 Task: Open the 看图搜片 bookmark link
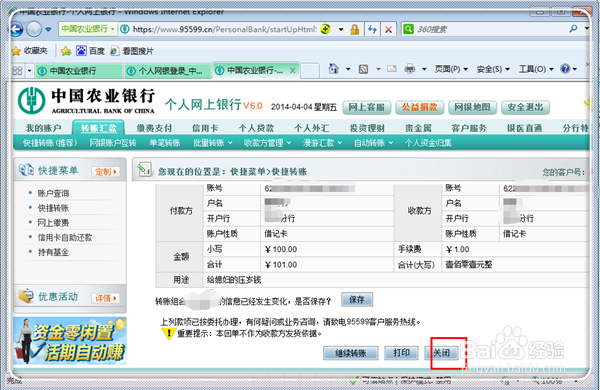coord(132,51)
